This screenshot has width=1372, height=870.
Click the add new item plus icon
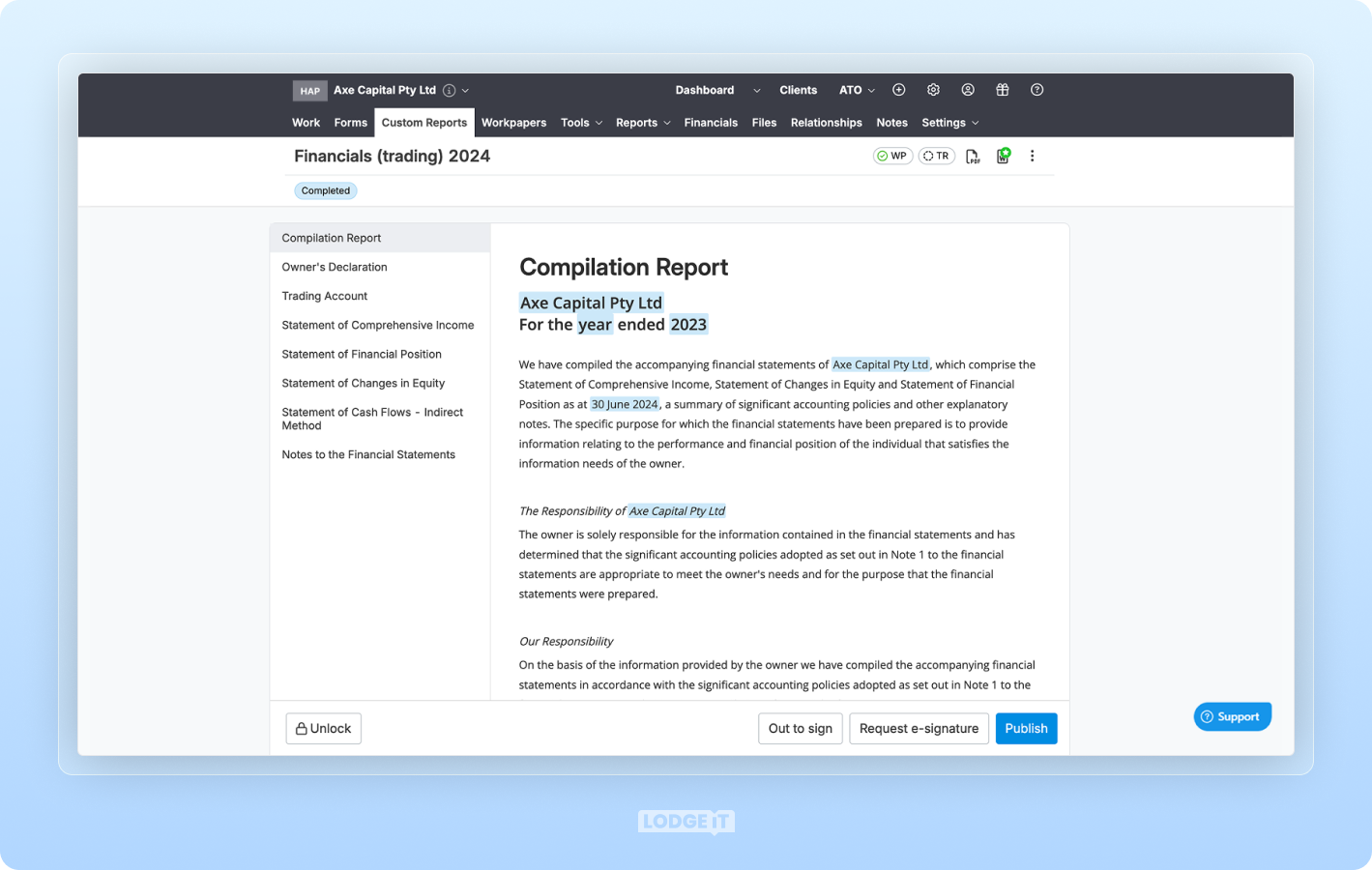(x=898, y=89)
